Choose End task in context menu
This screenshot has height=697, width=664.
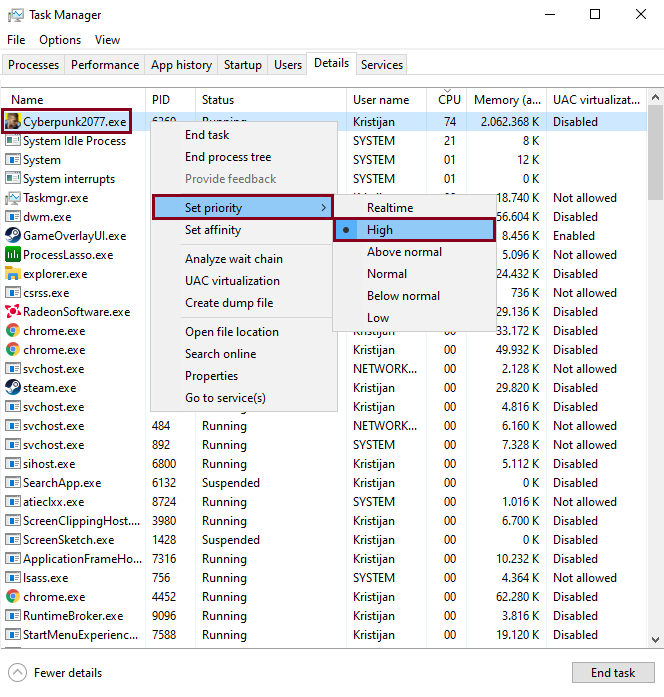pyautogui.click(x=244, y=135)
